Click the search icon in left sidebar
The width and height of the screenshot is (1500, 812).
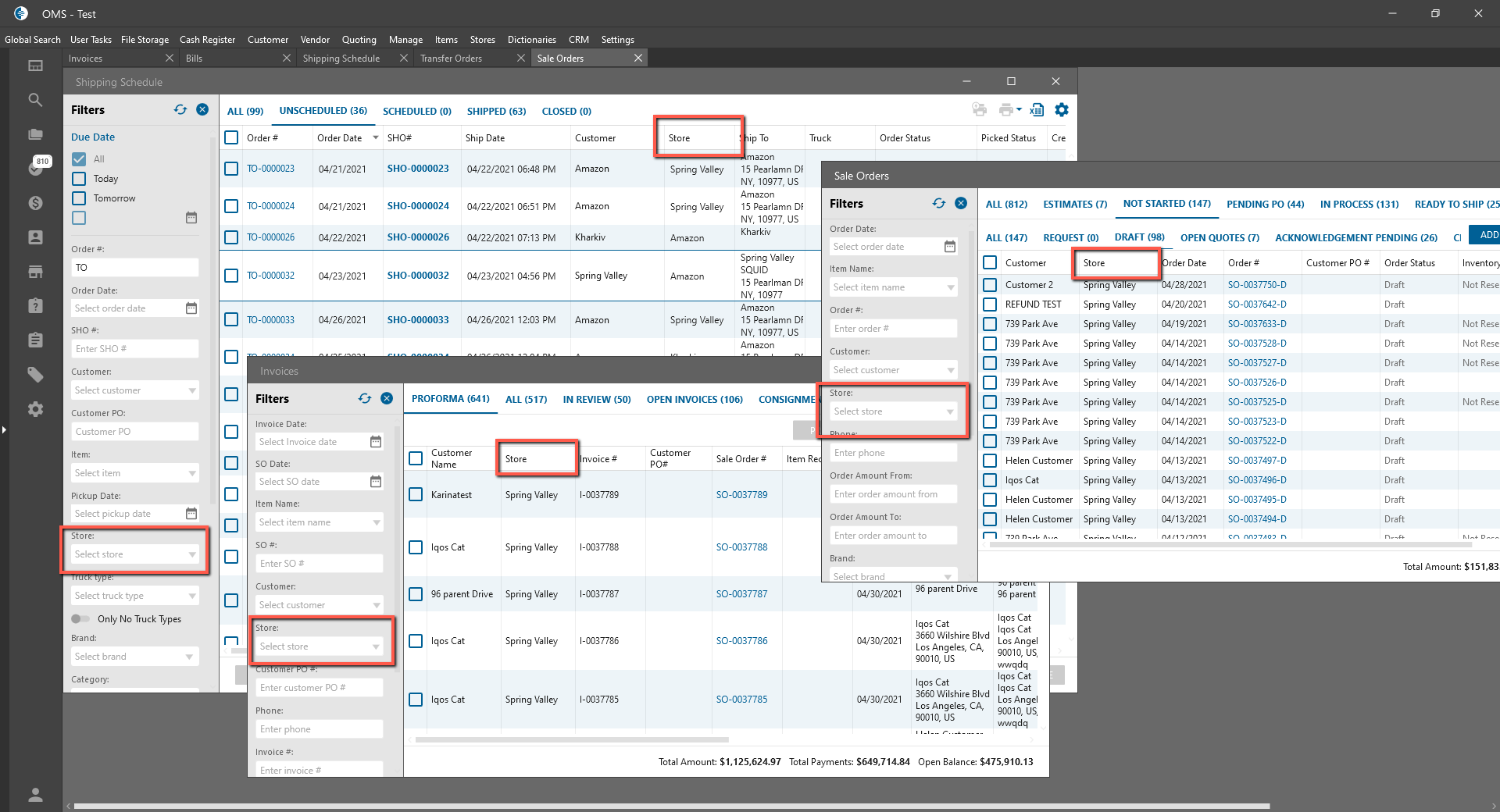pos(35,100)
